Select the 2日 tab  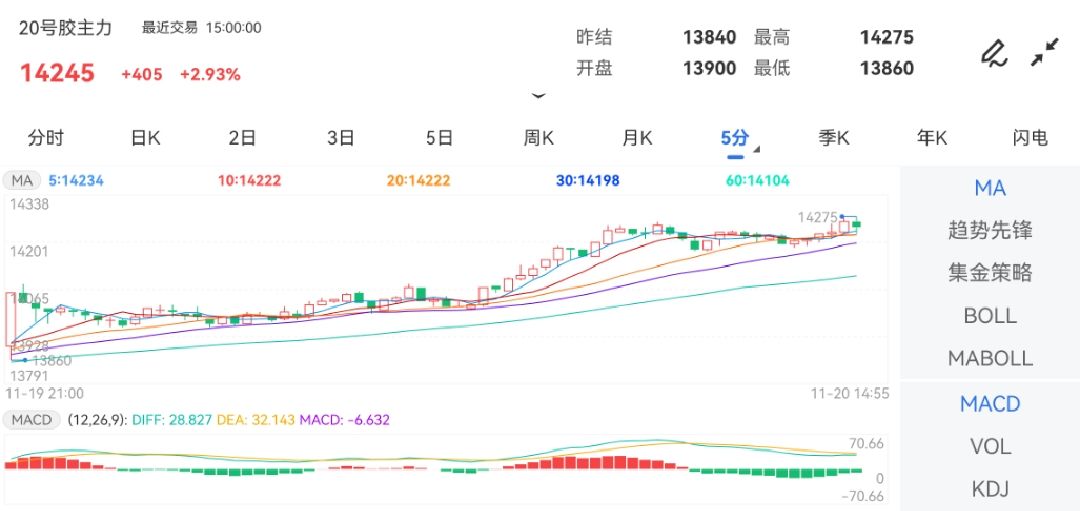(242, 138)
